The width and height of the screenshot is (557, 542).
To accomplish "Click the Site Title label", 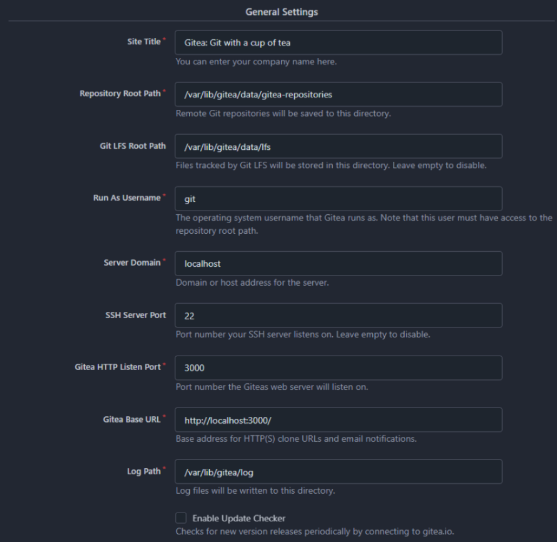I will (144, 42).
